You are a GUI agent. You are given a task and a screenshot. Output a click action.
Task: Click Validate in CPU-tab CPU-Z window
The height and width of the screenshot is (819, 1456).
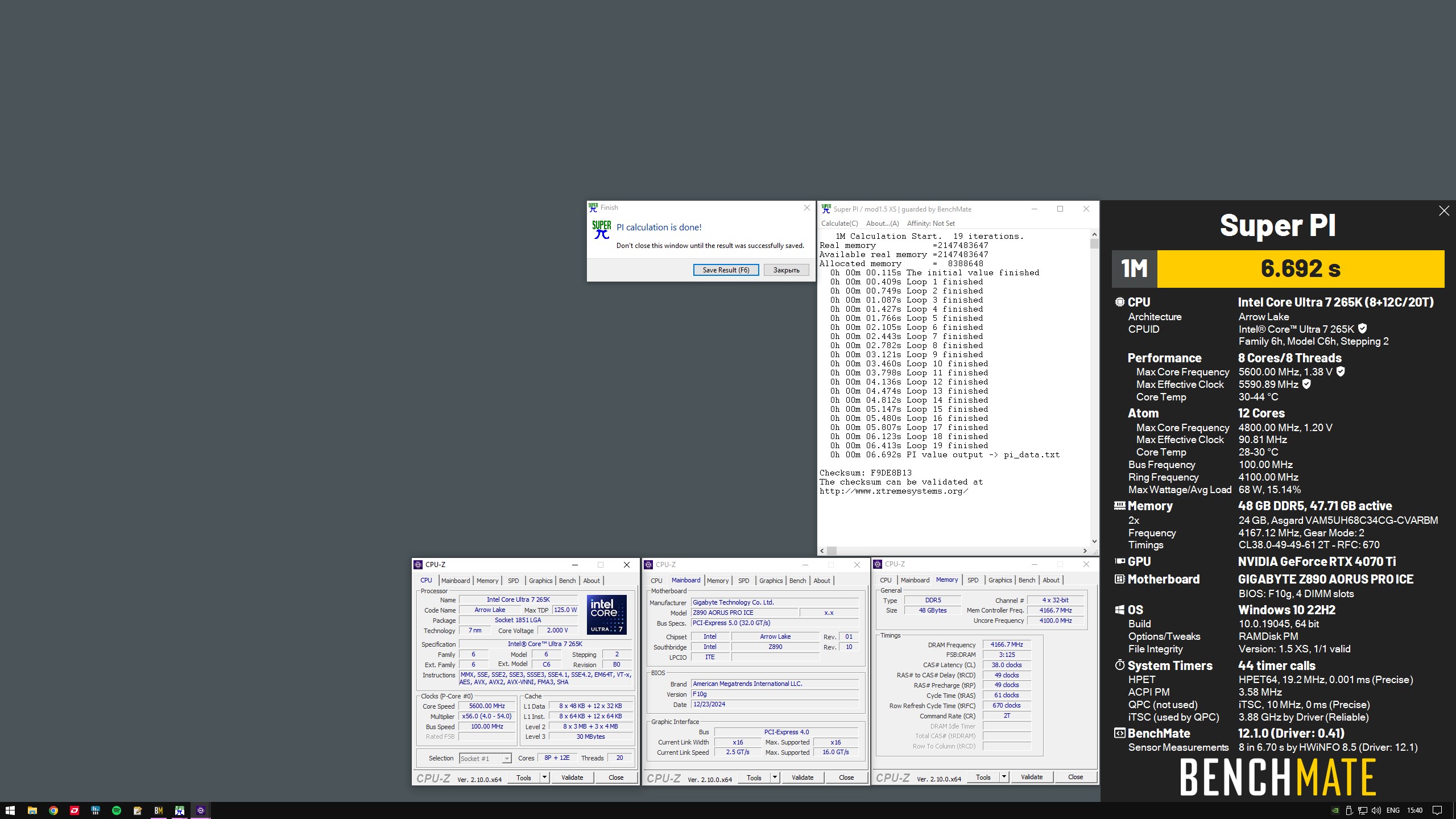click(x=572, y=777)
